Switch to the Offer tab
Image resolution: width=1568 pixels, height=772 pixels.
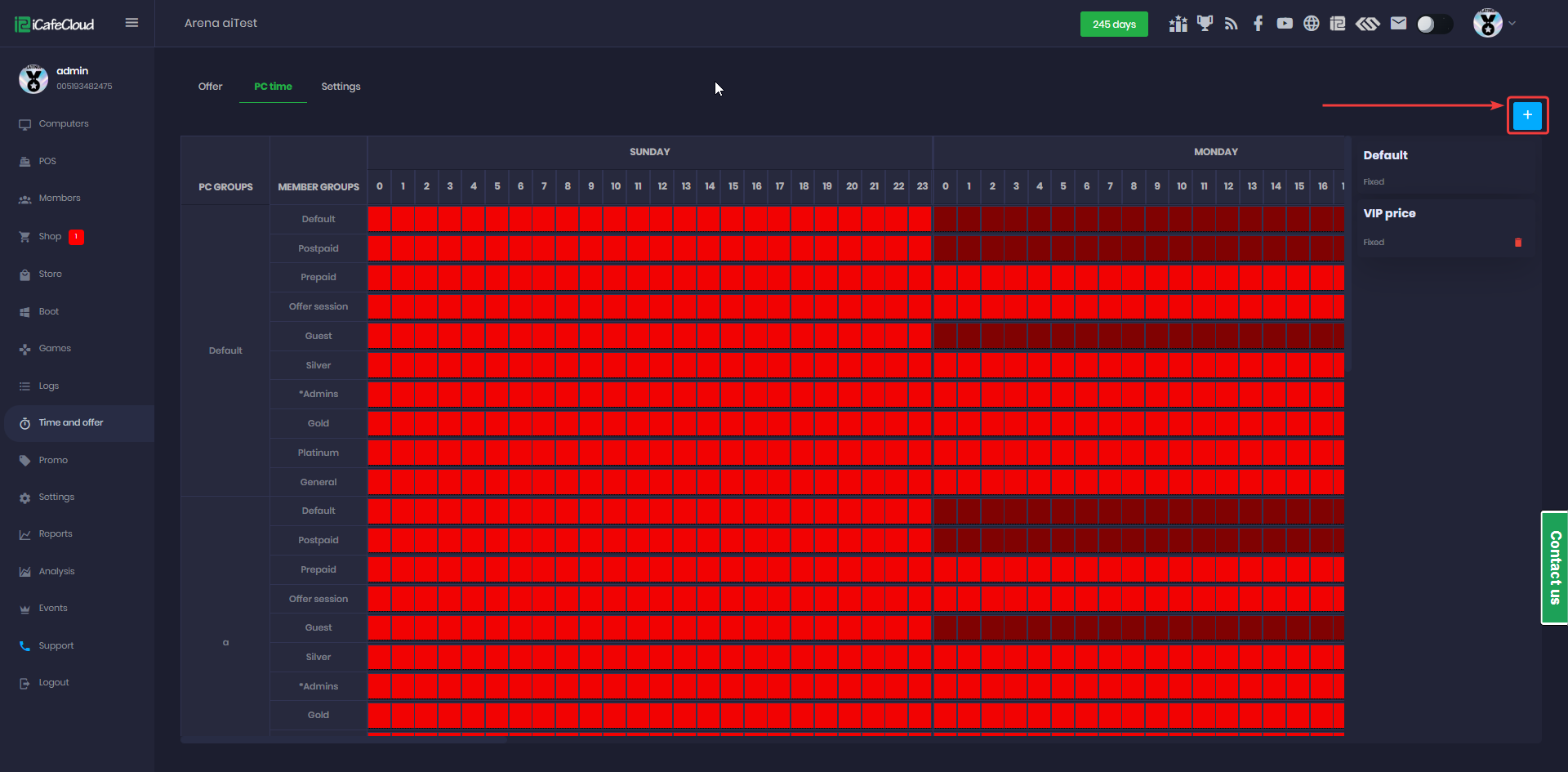coord(210,87)
